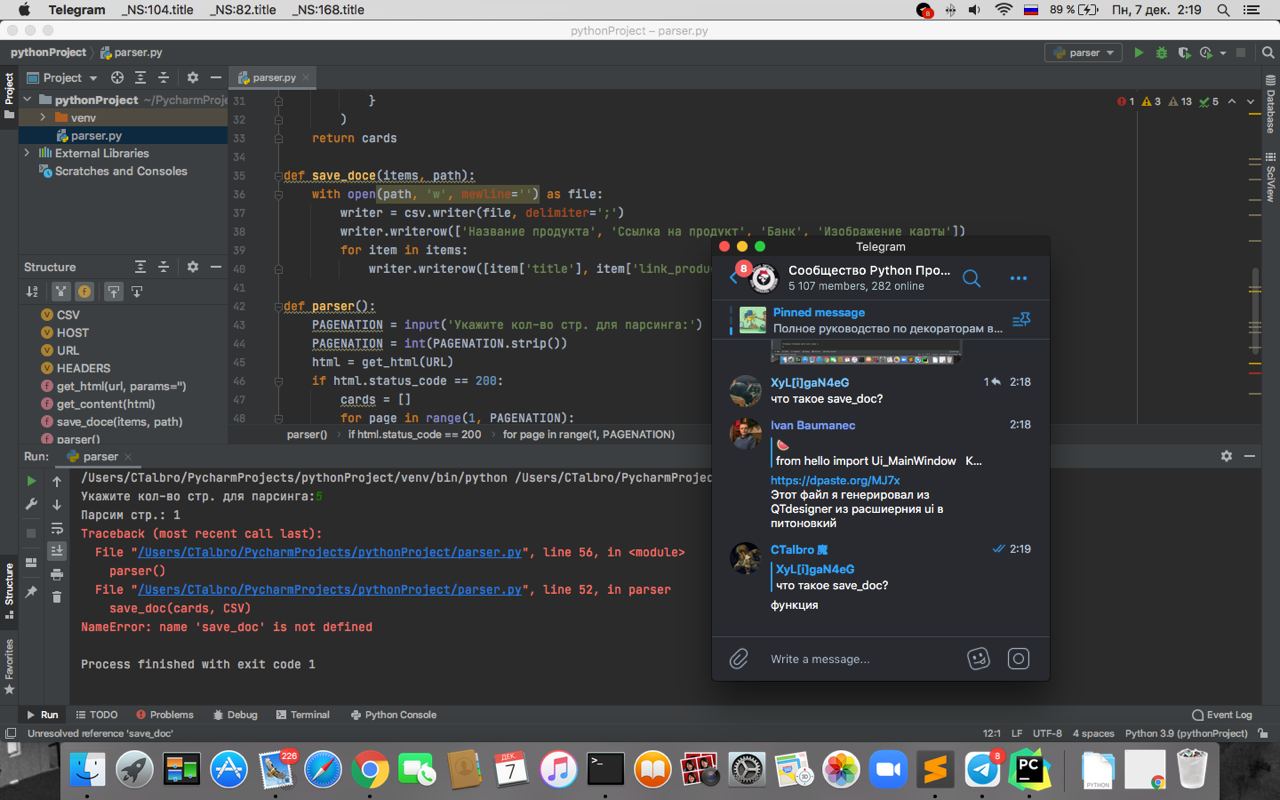Viewport: 1280px width, 800px height.
Task: Collapse the pythonProject root node
Action: [27, 100]
